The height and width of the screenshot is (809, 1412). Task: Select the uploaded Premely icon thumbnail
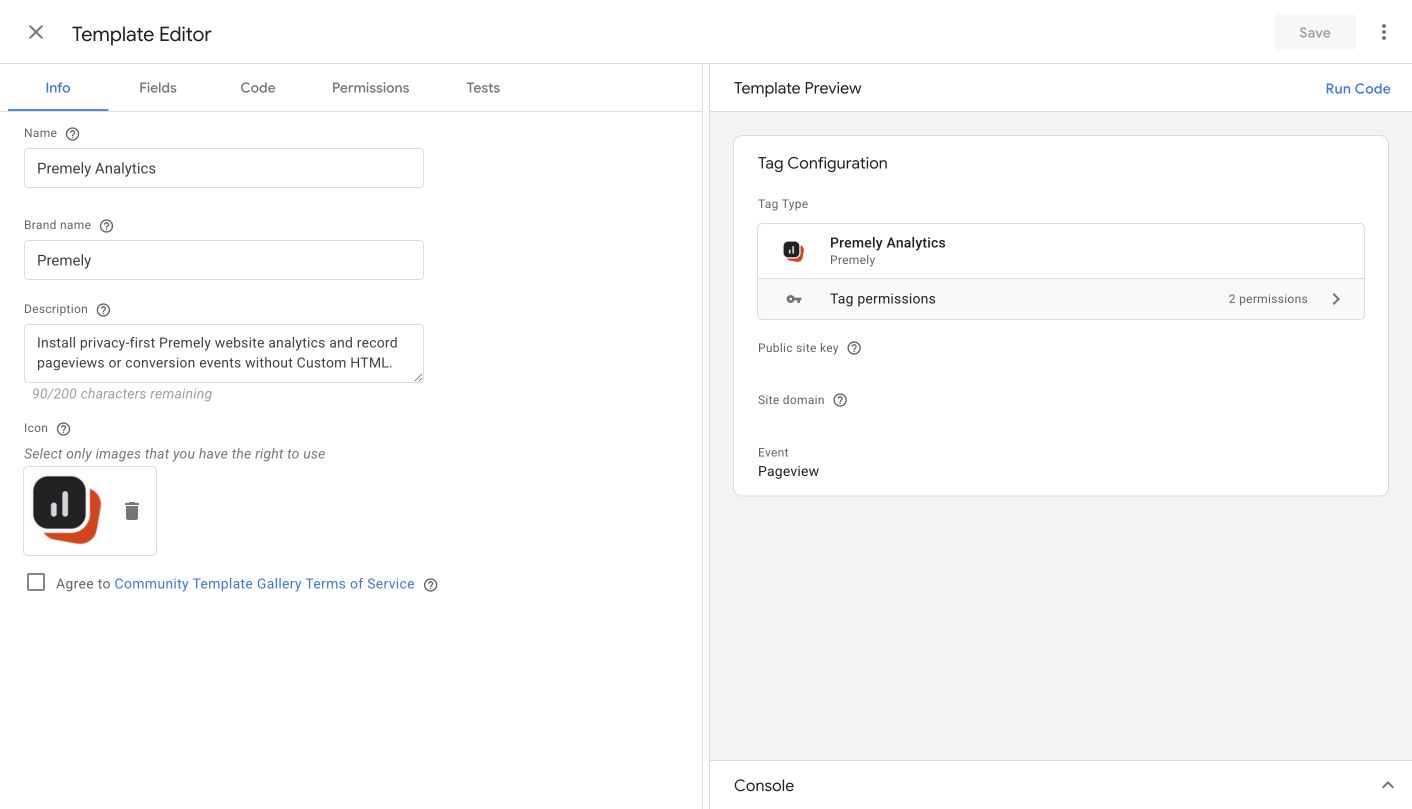point(67,510)
